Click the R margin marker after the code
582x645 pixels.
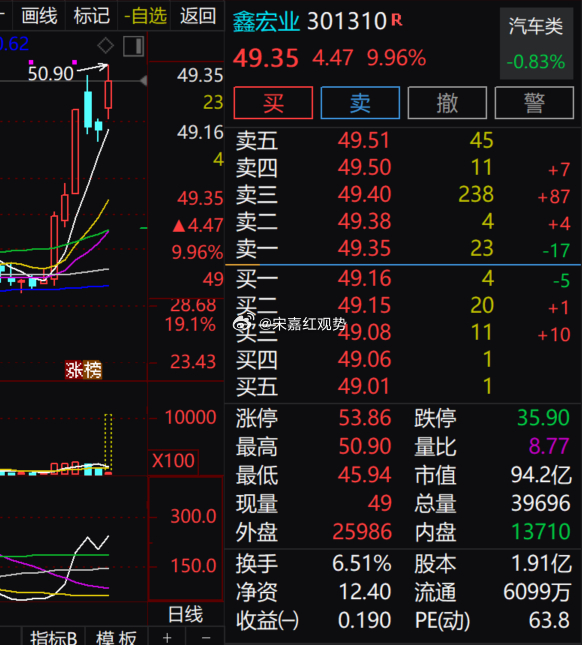click(397, 19)
